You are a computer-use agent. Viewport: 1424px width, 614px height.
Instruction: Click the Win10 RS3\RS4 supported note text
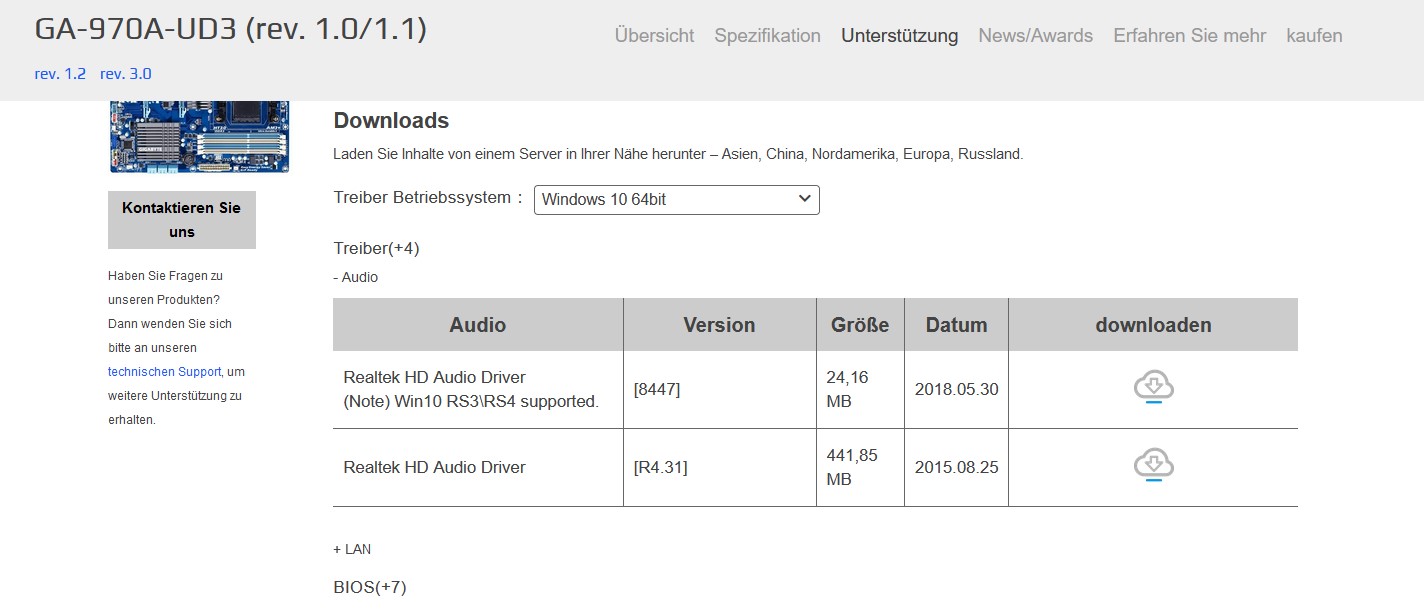pos(471,402)
